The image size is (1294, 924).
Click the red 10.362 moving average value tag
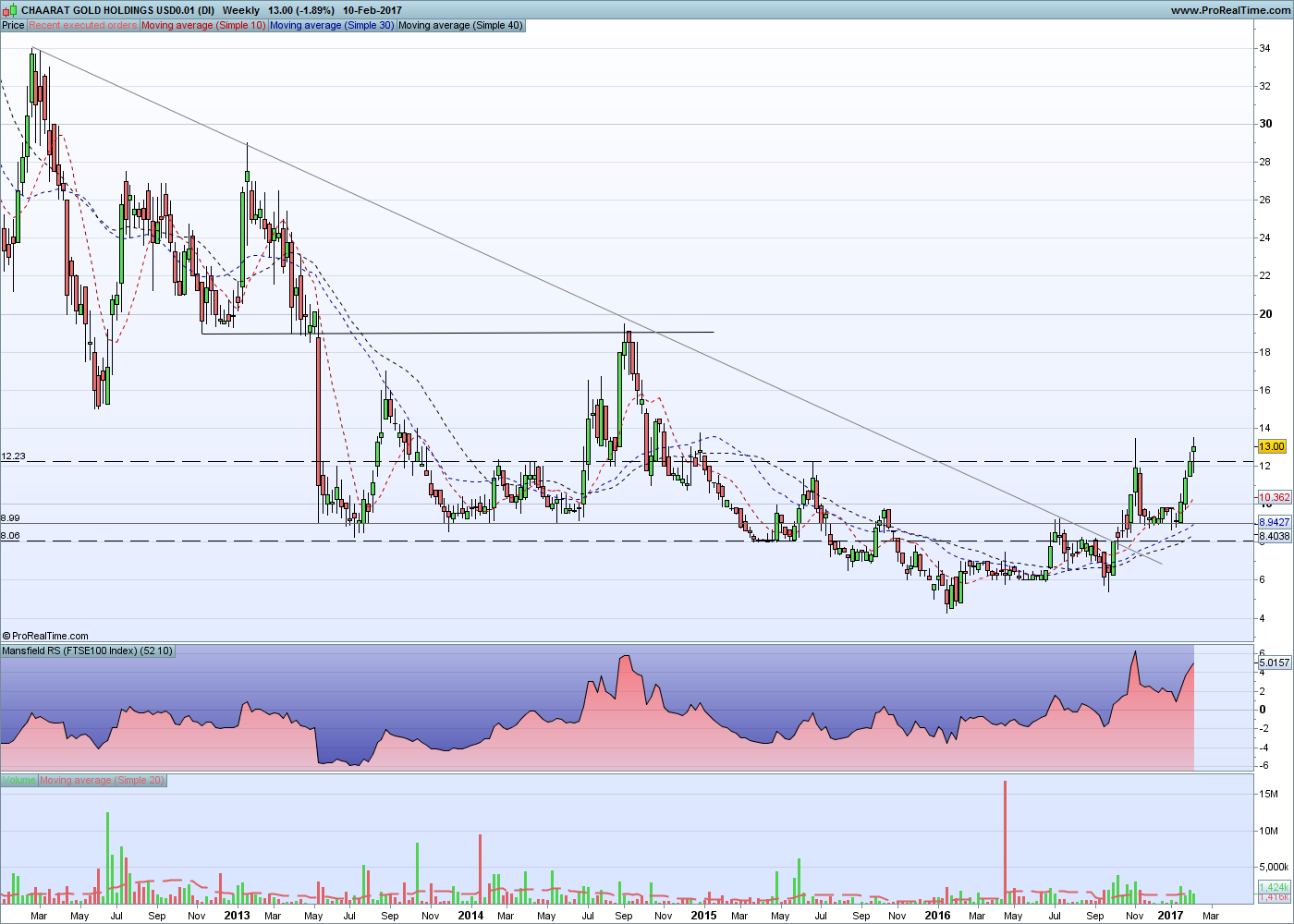tap(1275, 497)
